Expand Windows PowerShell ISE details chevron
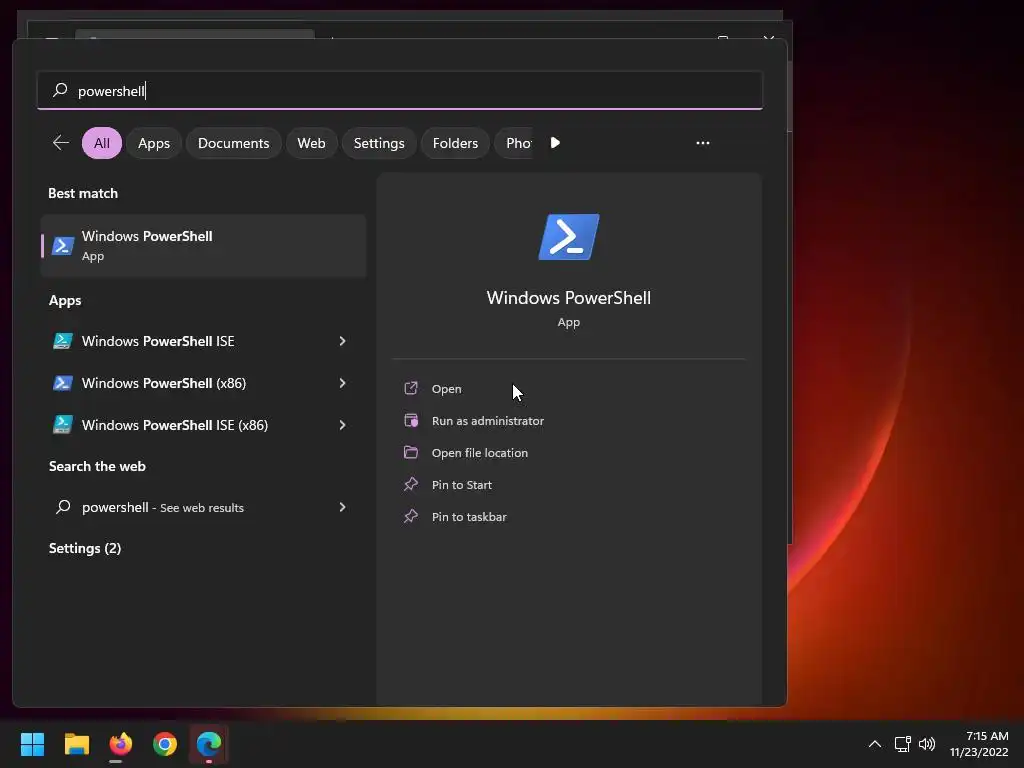1024x768 pixels. click(x=342, y=341)
